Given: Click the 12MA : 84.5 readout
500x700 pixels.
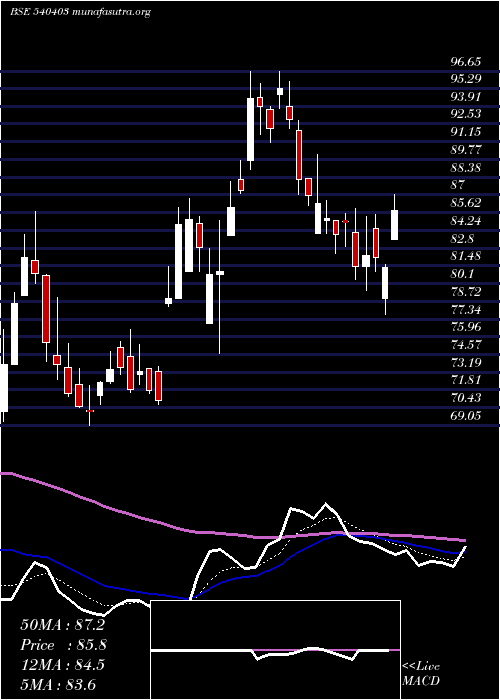Looking at the screenshot, I should 62,665.
